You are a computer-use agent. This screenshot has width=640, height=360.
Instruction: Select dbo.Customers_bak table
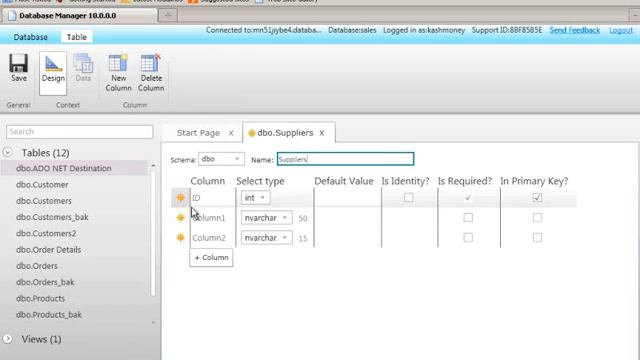pos(52,217)
